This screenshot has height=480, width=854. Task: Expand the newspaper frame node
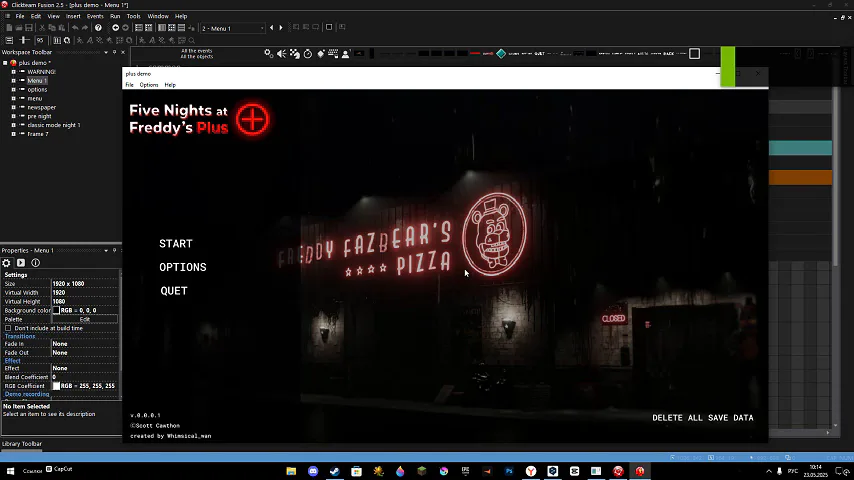pyautogui.click(x=14, y=107)
